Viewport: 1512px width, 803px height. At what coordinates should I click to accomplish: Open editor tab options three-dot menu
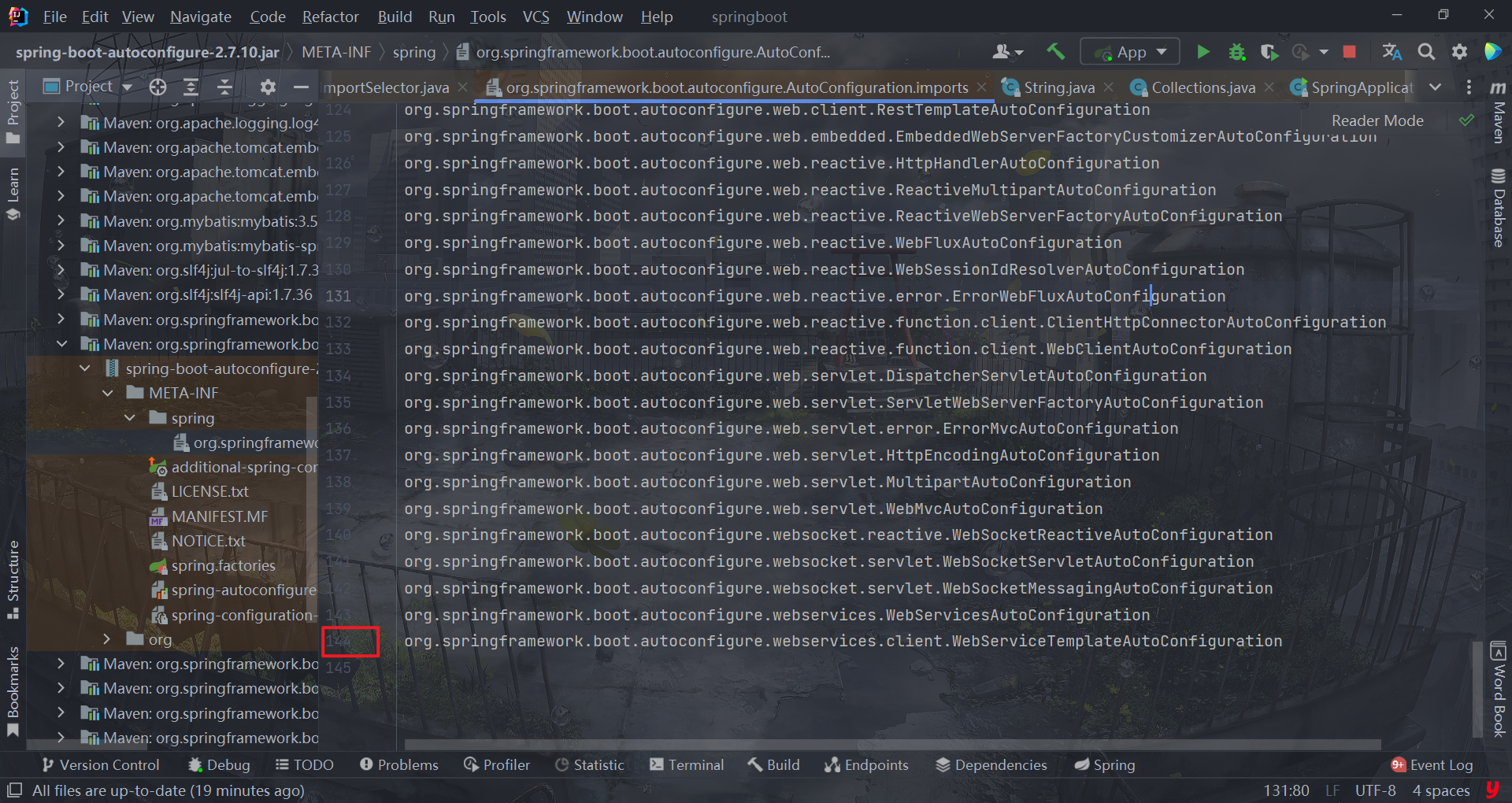pyautogui.click(x=1469, y=87)
